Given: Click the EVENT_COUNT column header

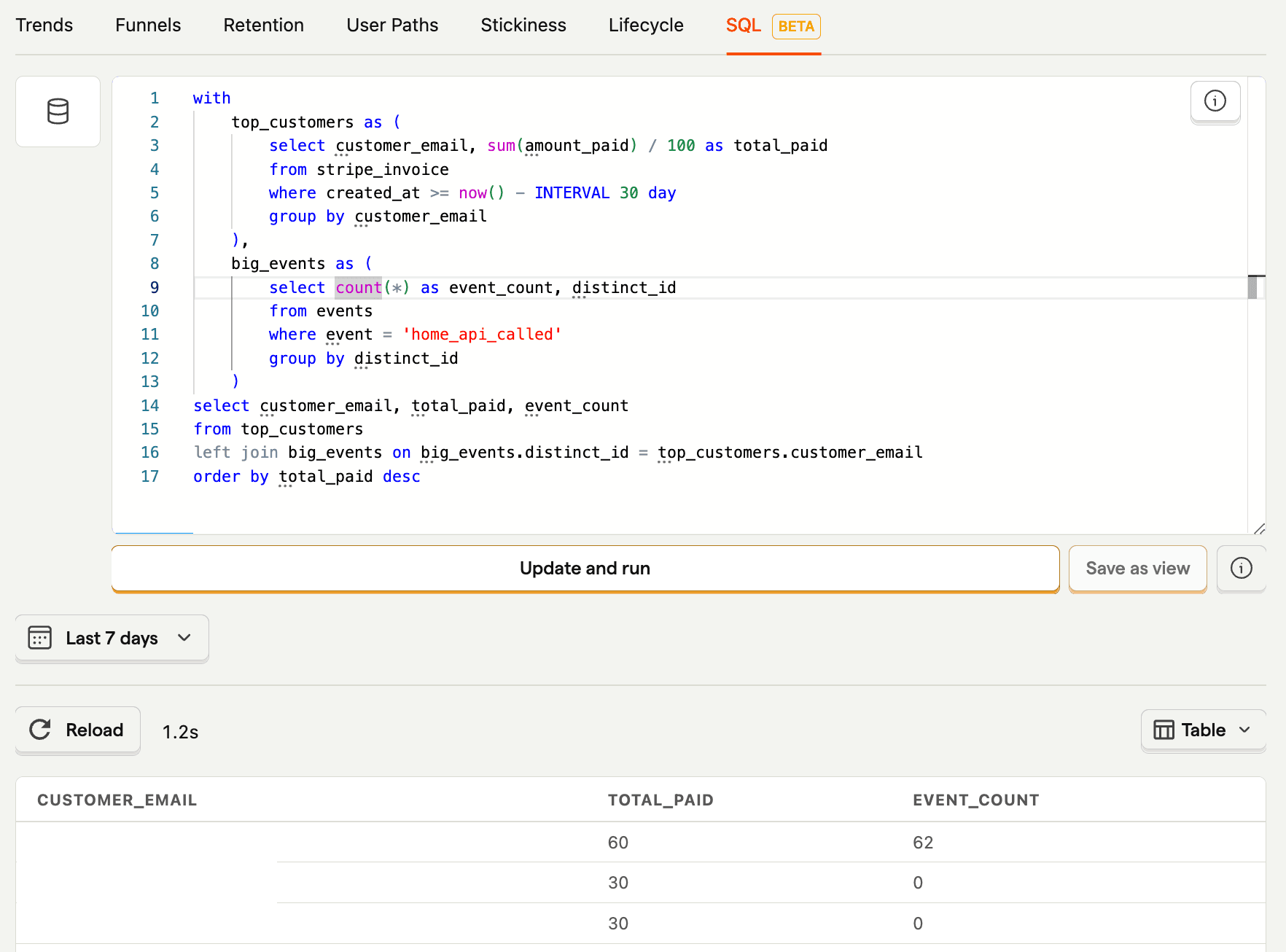Looking at the screenshot, I should tap(975, 800).
